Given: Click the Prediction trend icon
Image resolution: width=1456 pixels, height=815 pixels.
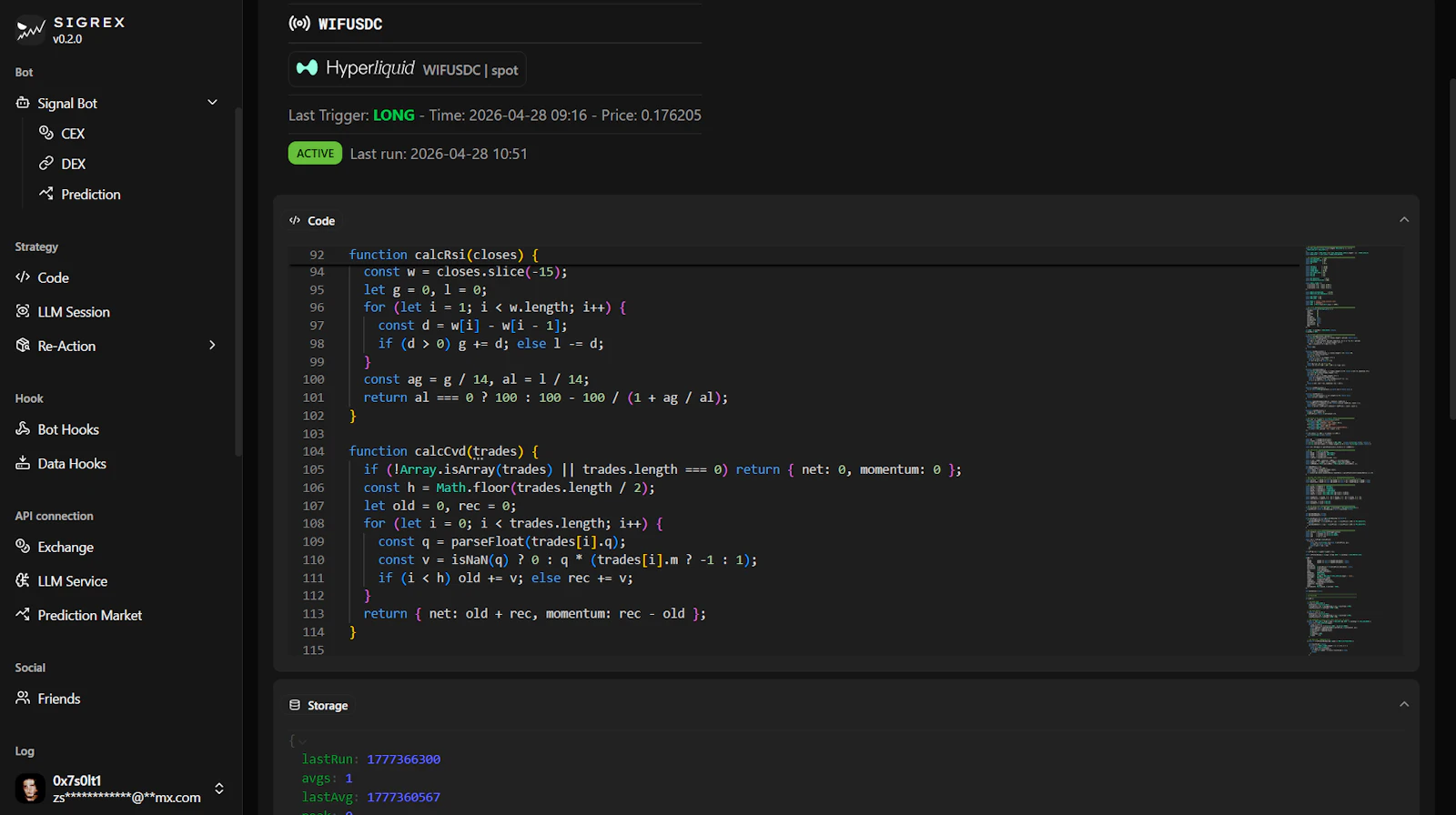Looking at the screenshot, I should click(x=46, y=193).
